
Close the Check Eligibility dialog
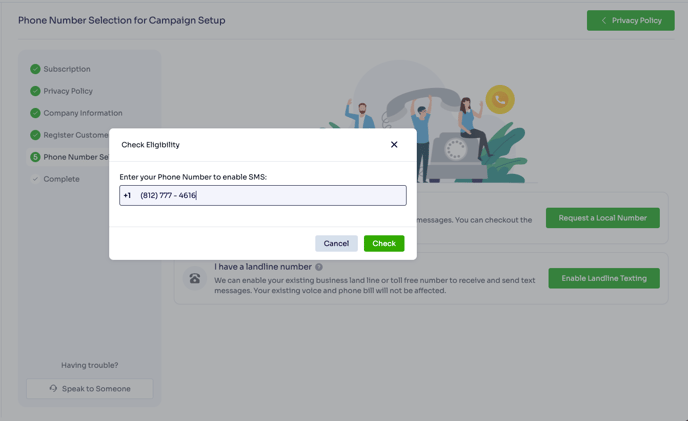click(x=394, y=145)
